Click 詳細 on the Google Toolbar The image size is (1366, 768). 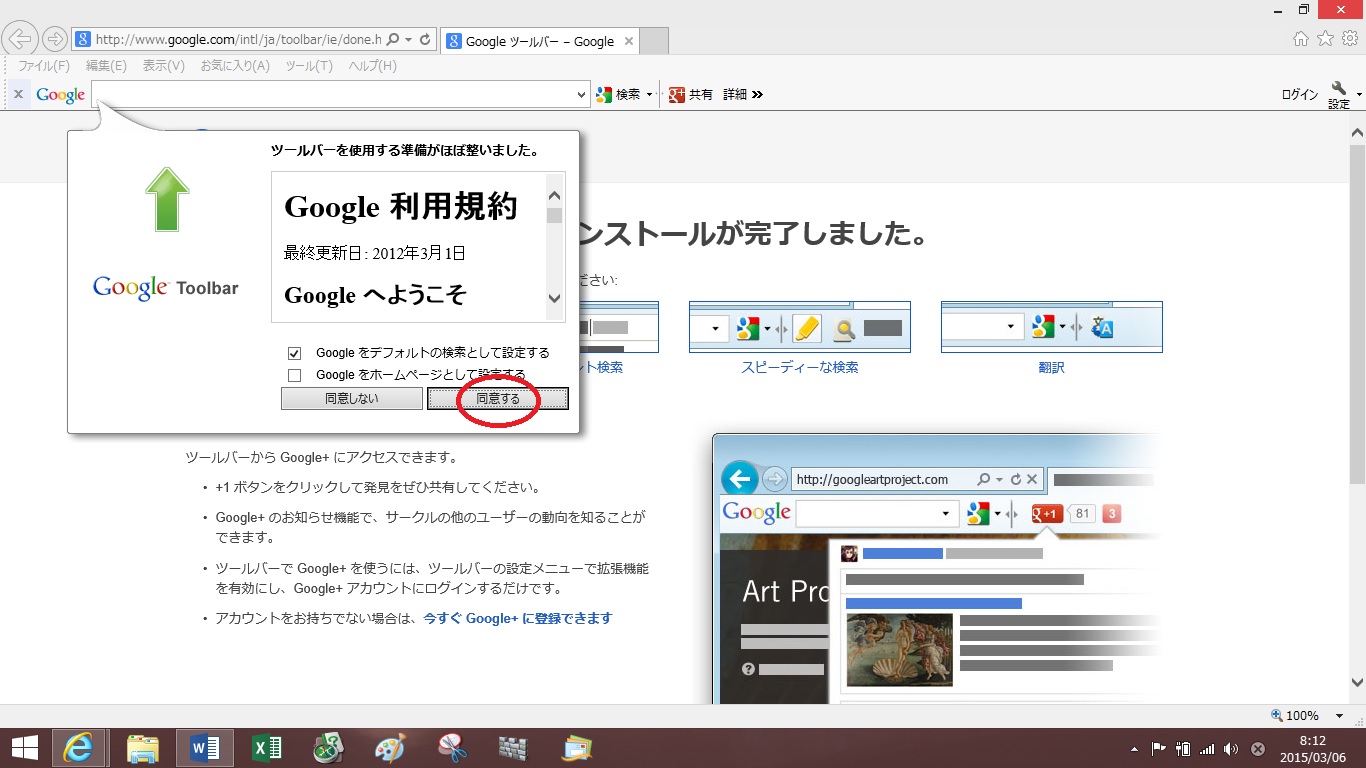735,94
